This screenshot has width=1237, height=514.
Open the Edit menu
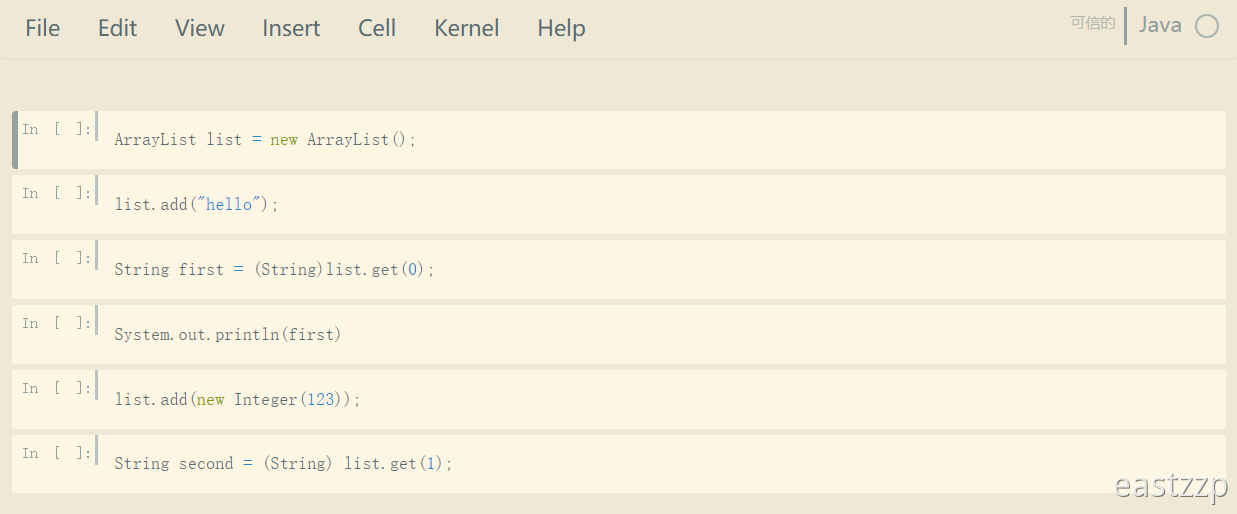click(x=117, y=28)
